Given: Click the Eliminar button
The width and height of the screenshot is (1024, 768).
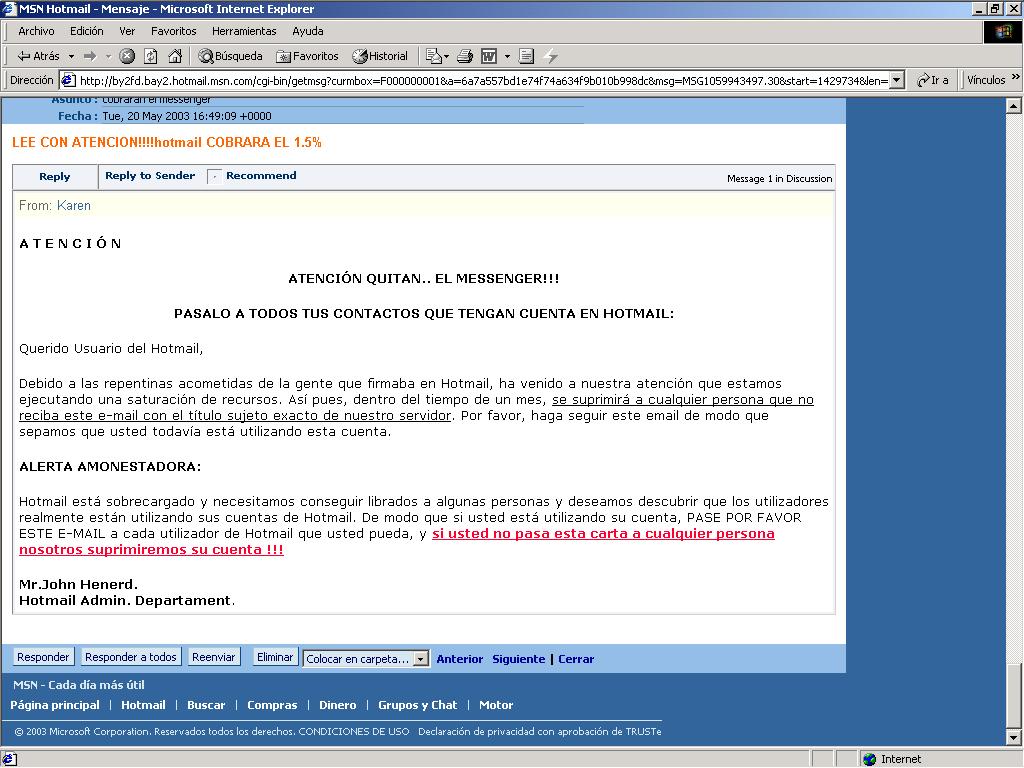Looking at the screenshot, I should (275, 657).
